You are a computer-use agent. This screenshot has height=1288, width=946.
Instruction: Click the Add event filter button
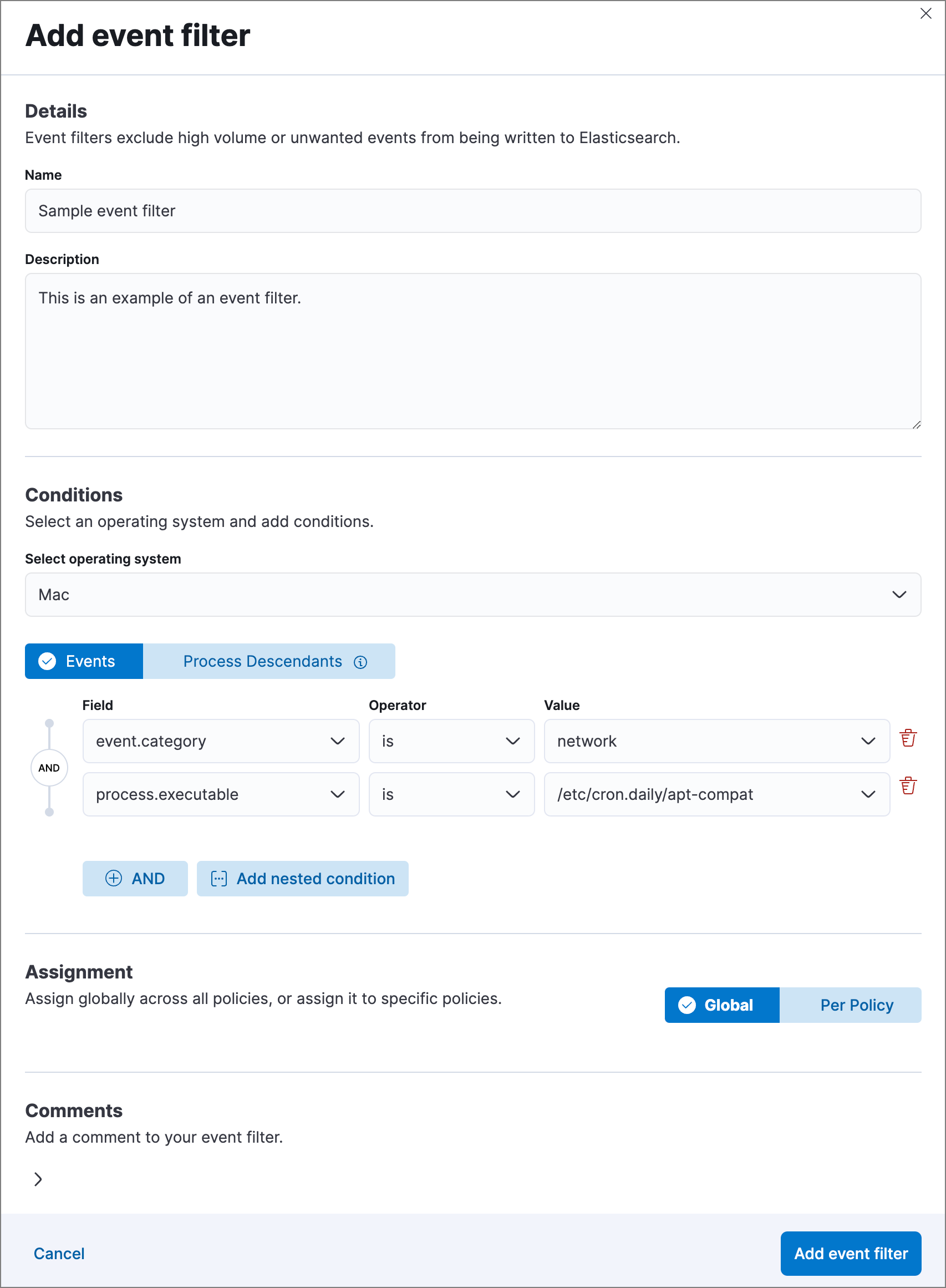point(851,1254)
